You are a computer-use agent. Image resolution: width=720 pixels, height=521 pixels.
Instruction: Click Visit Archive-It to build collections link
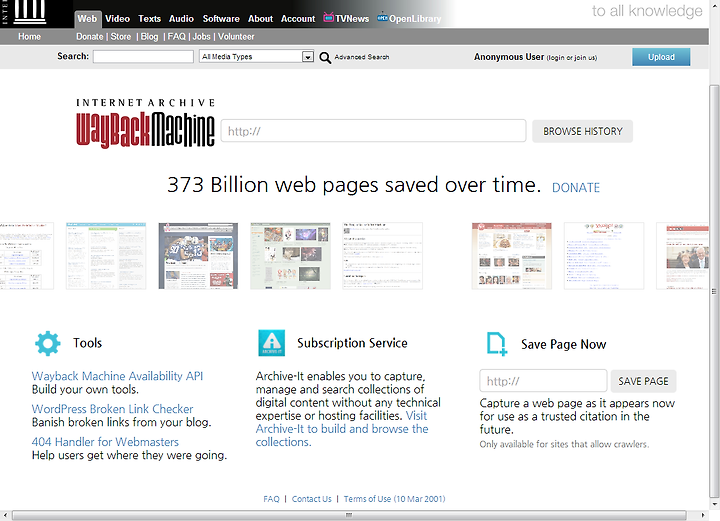pyautogui.click(x=342, y=429)
